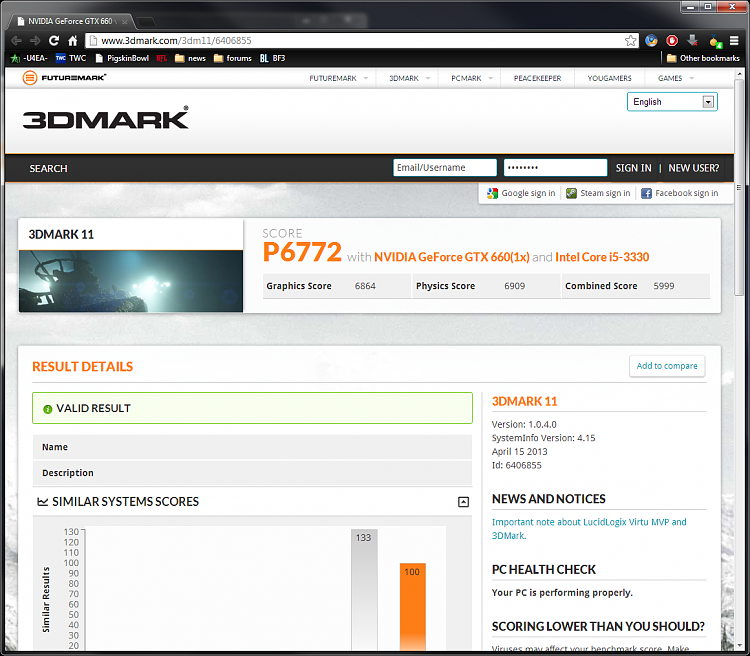This screenshot has width=750, height=656.
Task: Open the PigskinBowl bookmark
Action: click(122, 58)
